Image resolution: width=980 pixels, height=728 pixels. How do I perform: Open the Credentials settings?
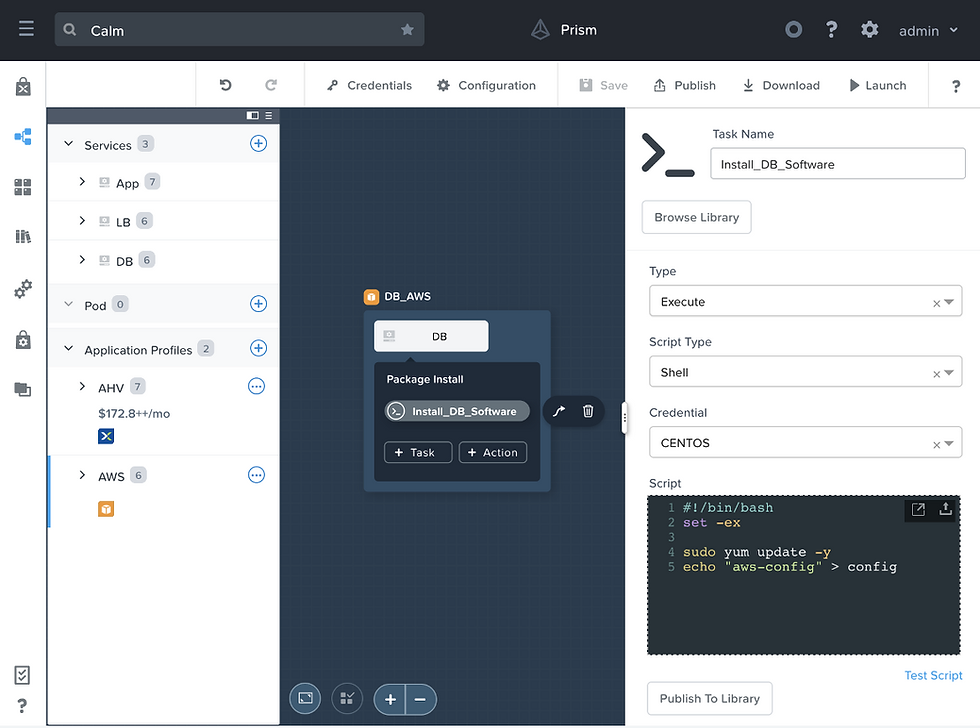tap(369, 86)
